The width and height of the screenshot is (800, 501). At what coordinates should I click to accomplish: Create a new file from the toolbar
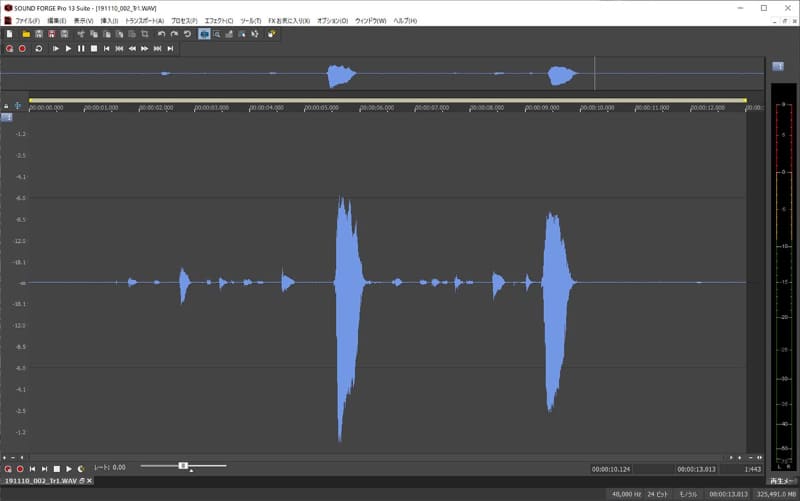tap(10, 34)
